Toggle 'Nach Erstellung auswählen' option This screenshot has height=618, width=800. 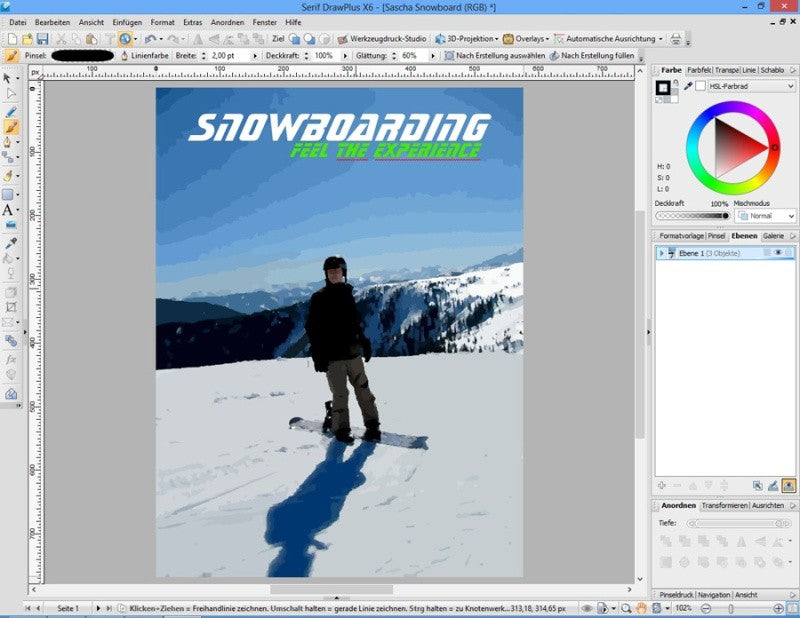(x=494, y=55)
